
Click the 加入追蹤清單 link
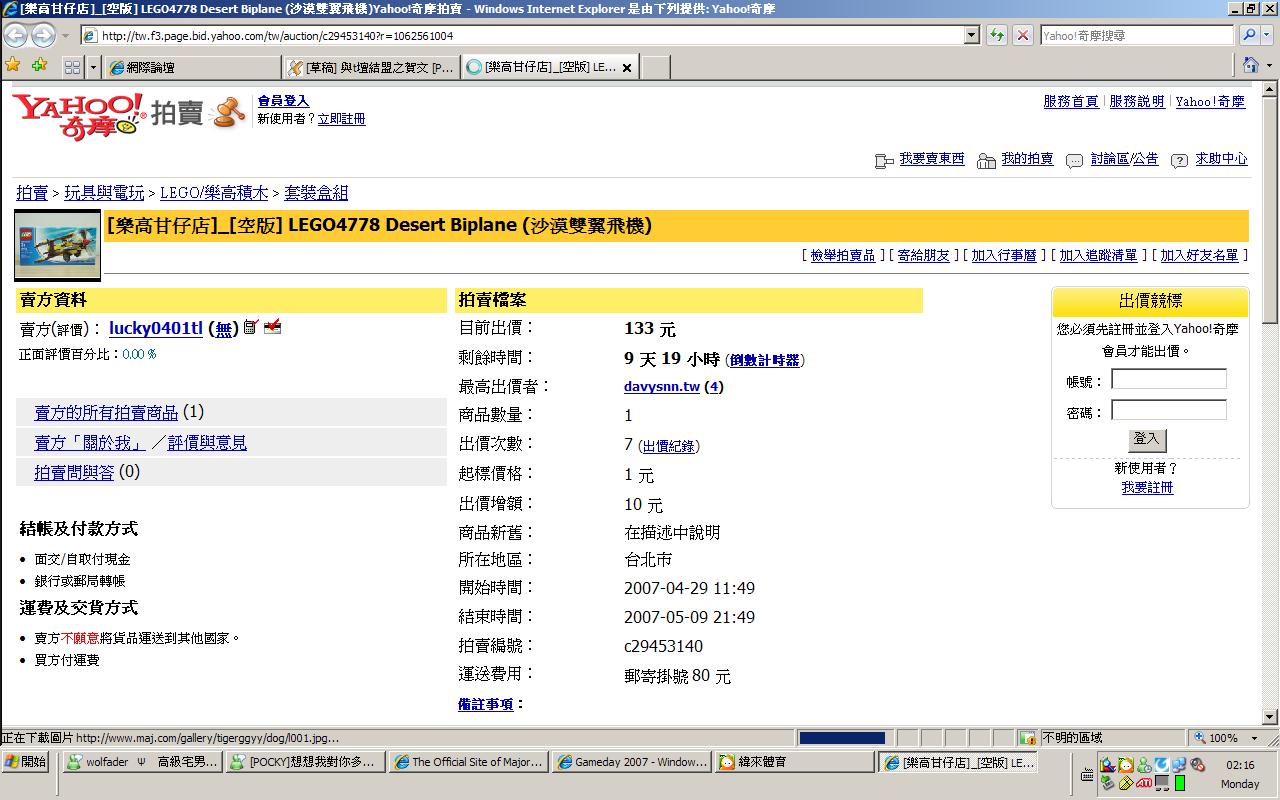[1098, 256]
